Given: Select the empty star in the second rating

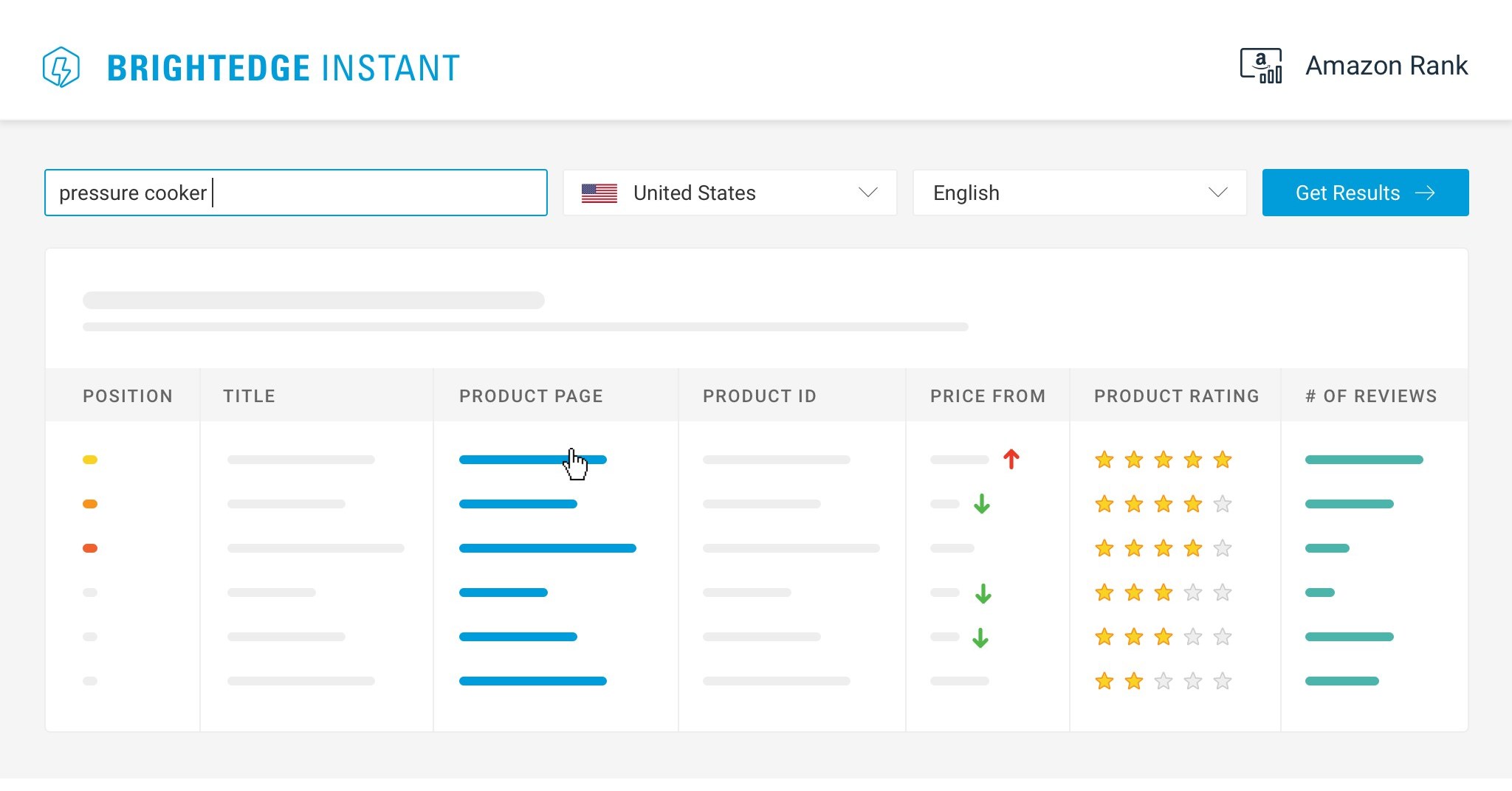Looking at the screenshot, I should 1223,504.
